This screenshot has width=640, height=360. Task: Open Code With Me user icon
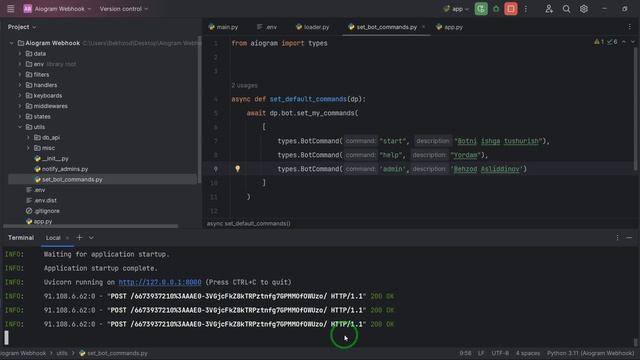point(549,9)
